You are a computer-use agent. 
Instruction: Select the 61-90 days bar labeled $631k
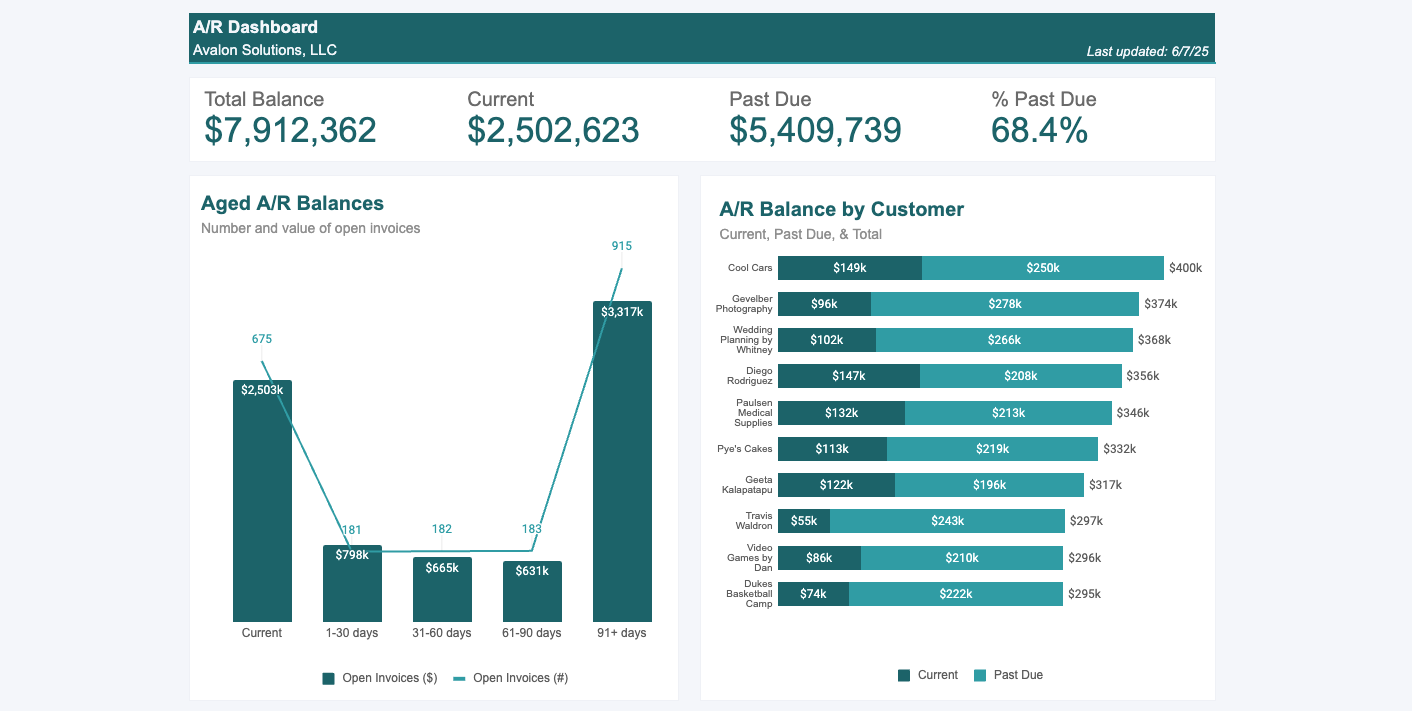point(532,591)
